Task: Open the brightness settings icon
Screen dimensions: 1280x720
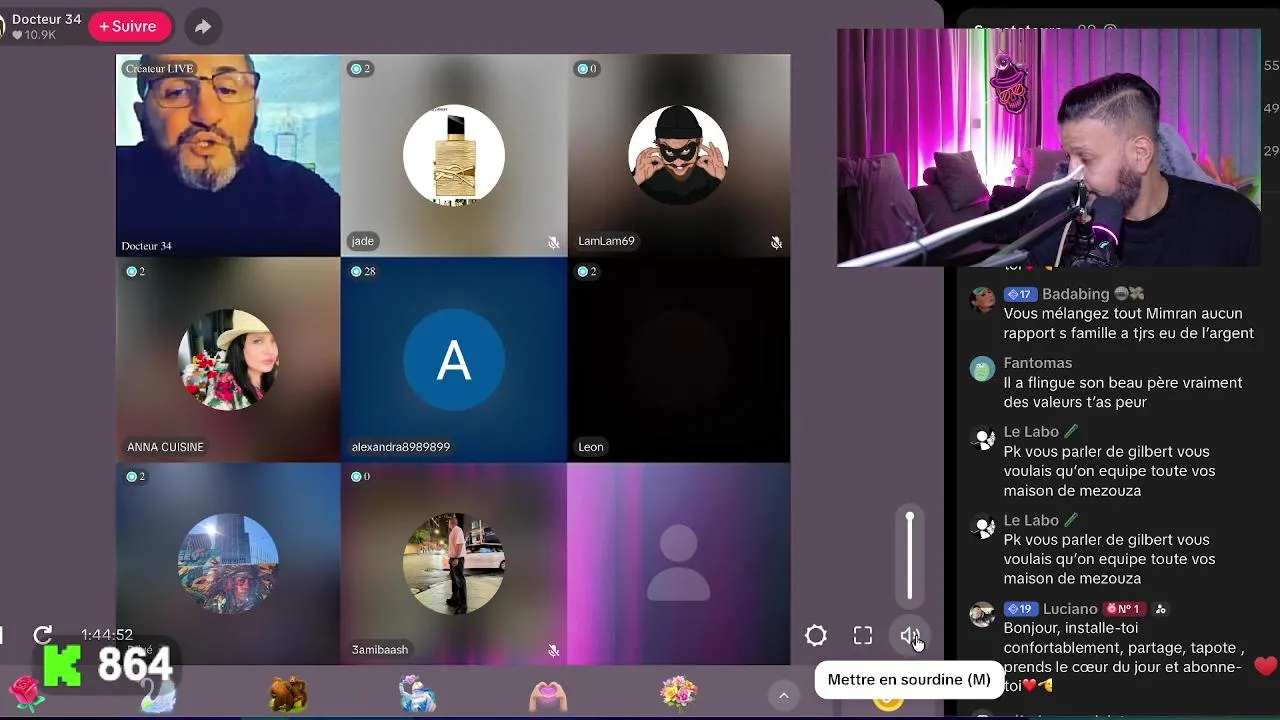Action: tap(816, 636)
